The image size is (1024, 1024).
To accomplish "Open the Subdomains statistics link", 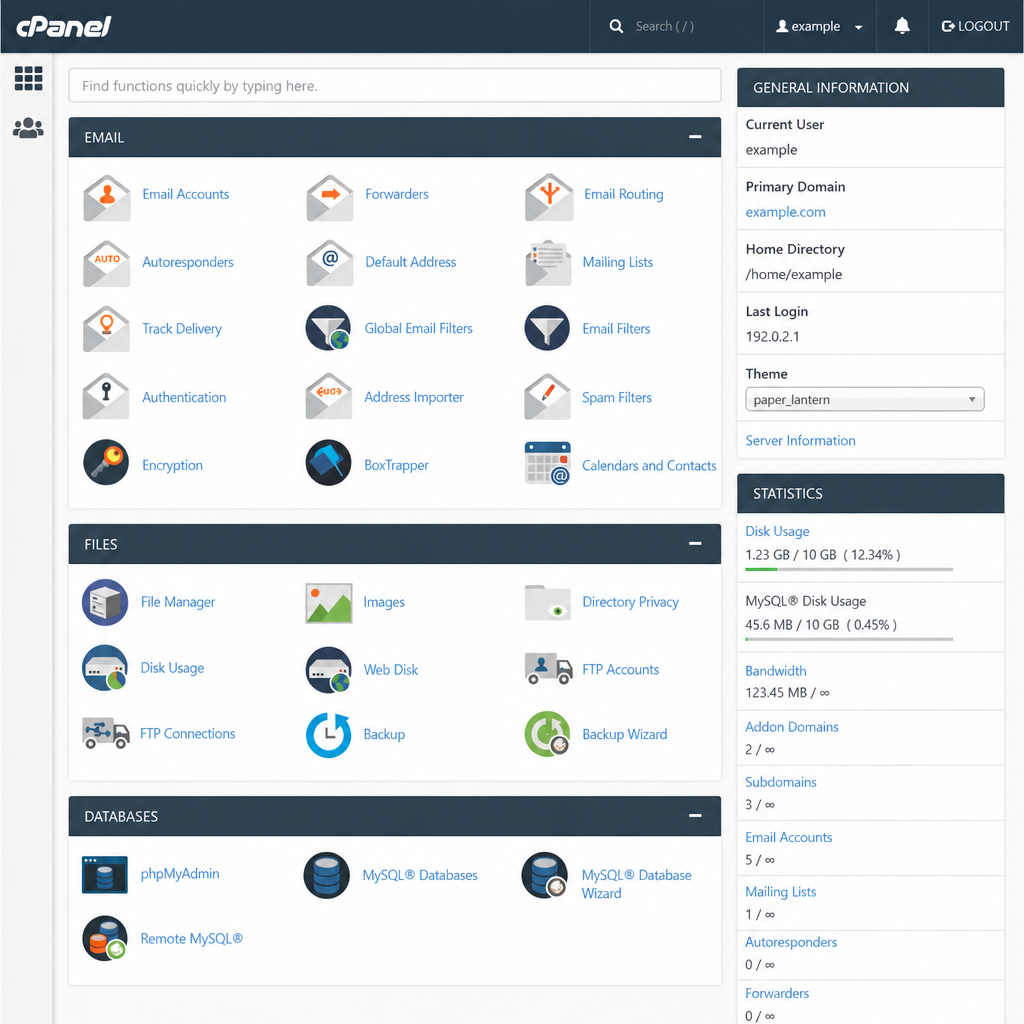I will (x=780, y=782).
